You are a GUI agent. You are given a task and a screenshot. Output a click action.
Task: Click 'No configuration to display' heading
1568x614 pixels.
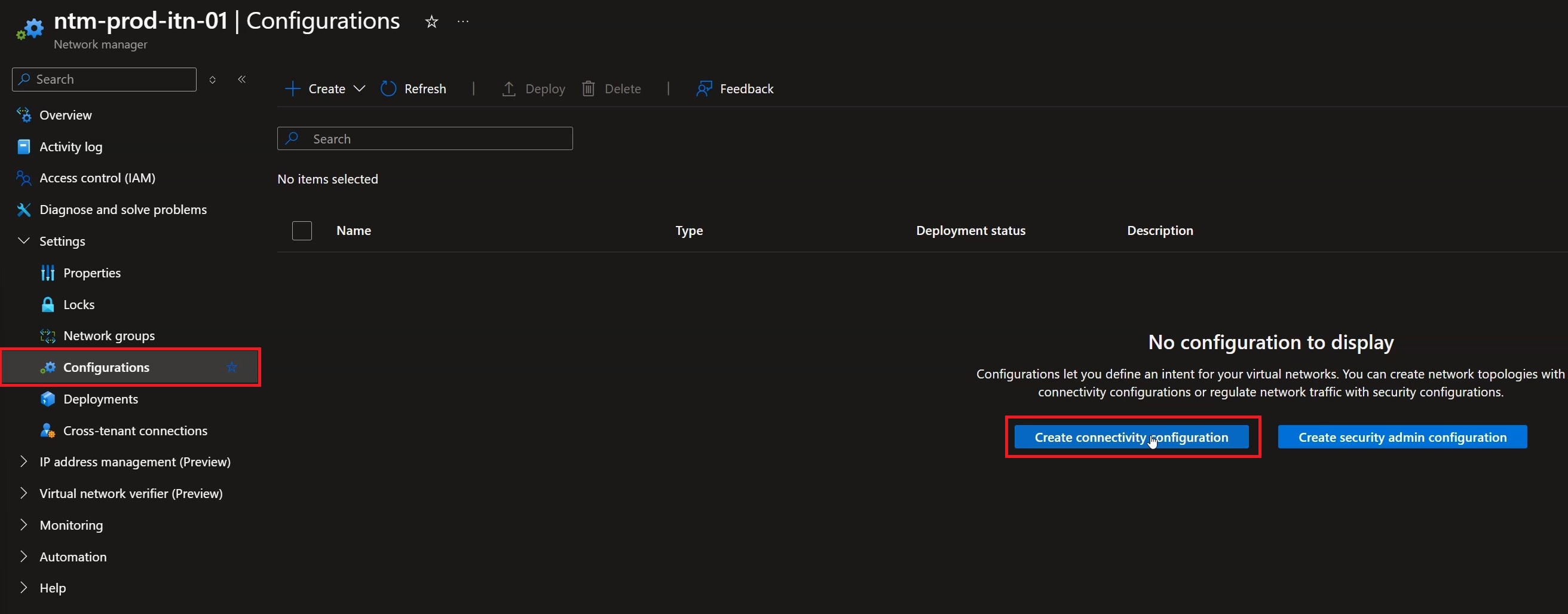(x=1270, y=343)
